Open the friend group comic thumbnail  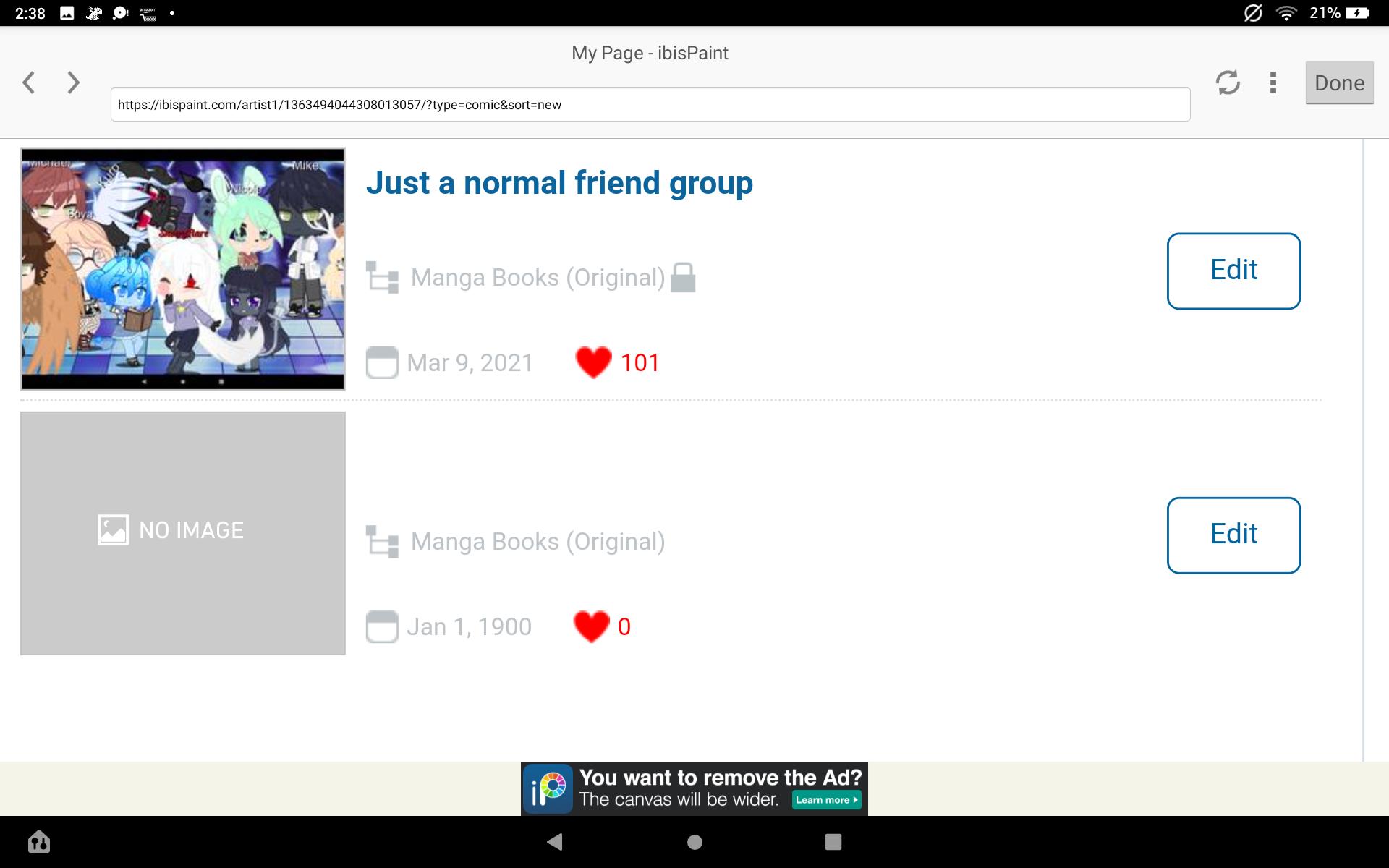183,269
